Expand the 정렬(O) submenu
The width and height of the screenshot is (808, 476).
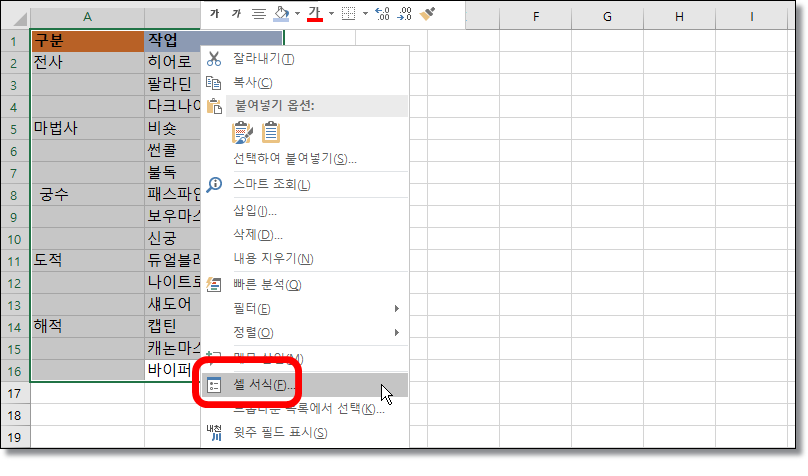coord(305,332)
